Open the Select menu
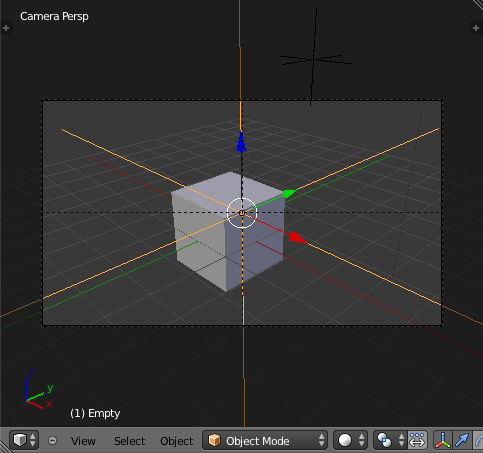This screenshot has height=453, width=483. pos(129,441)
